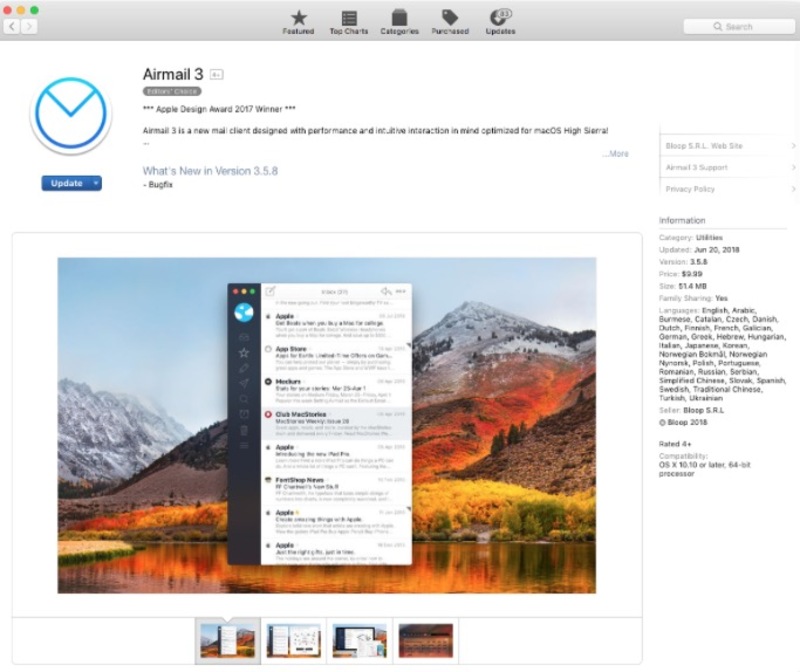
Task: Select the second screenshot thumbnail
Action: click(x=294, y=641)
